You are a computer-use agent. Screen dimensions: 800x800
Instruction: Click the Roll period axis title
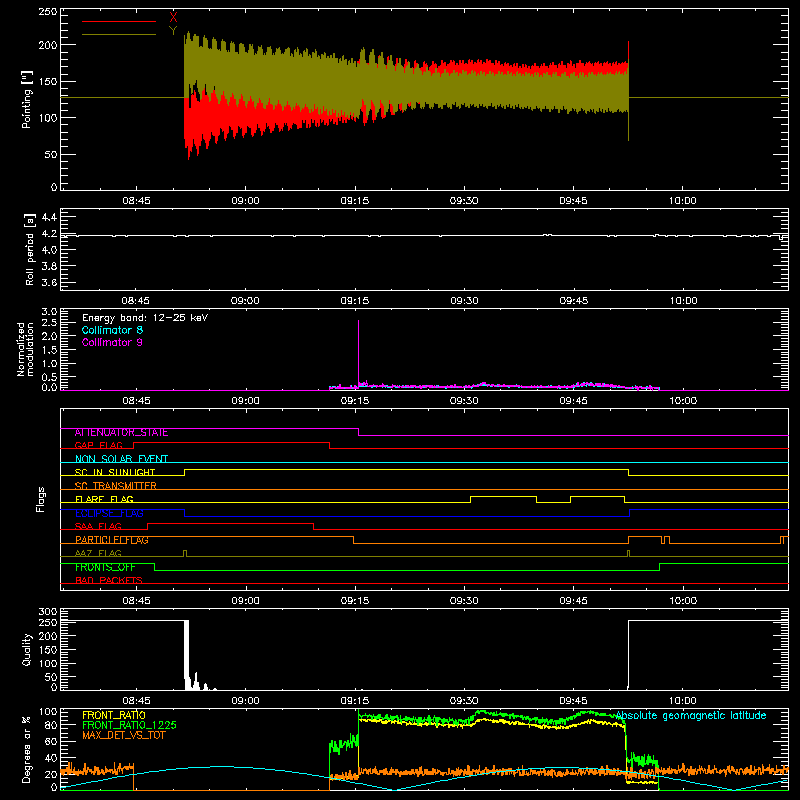pos(30,249)
